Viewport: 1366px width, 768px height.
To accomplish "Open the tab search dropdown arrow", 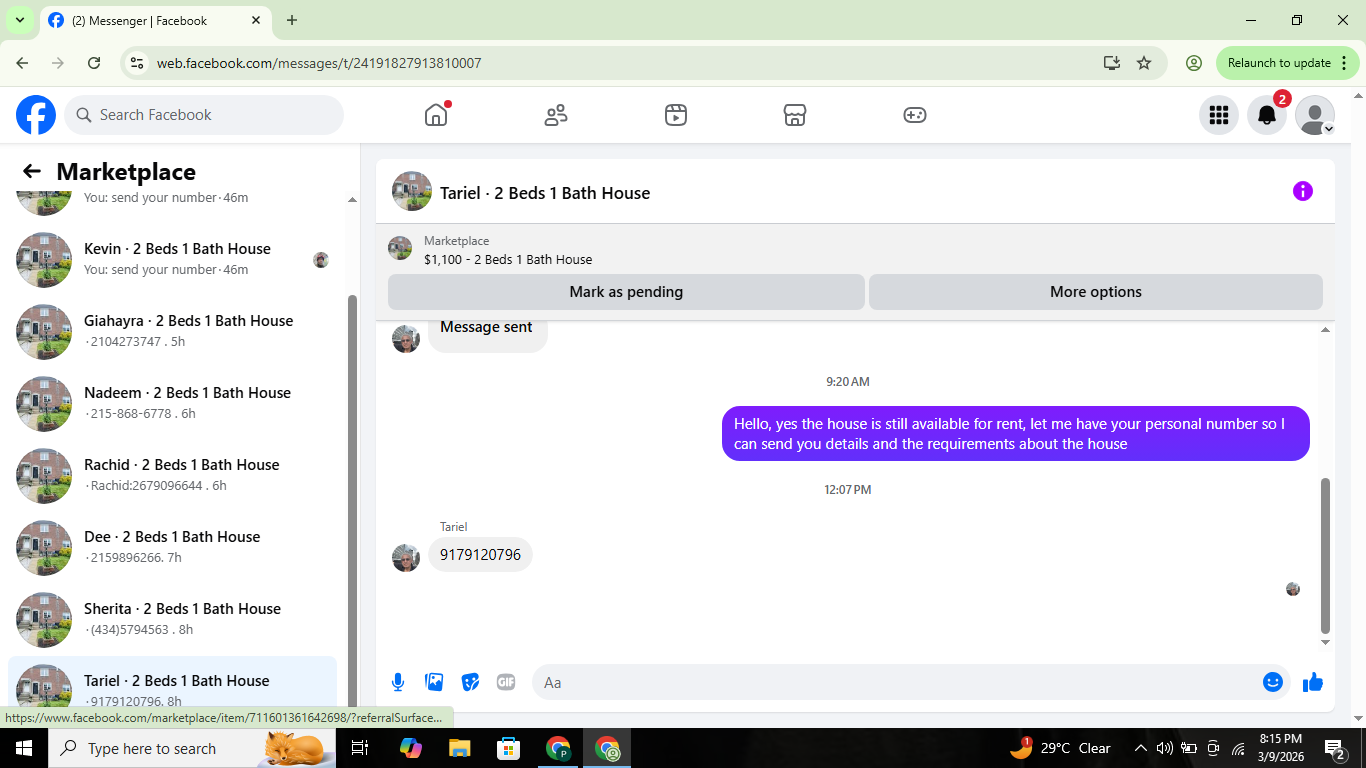I will tap(19, 20).
